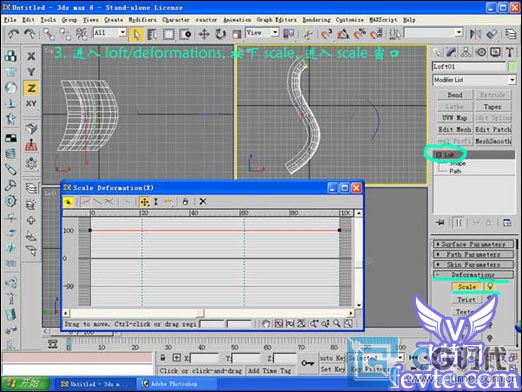522x392 pixels.
Task: Select Move Control Point tool in Scale Deformation
Action: pyautogui.click(x=145, y=202)
